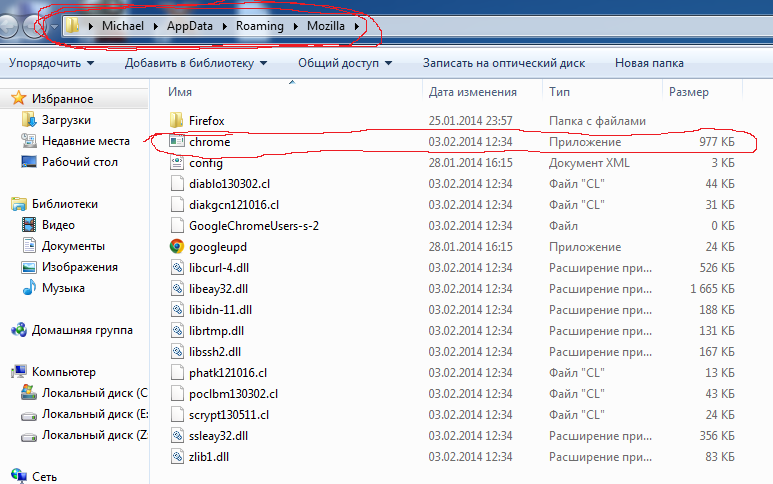Click the 1 665 КБ size value
This screenshot has height=484, width=773.
coord(712,289)
